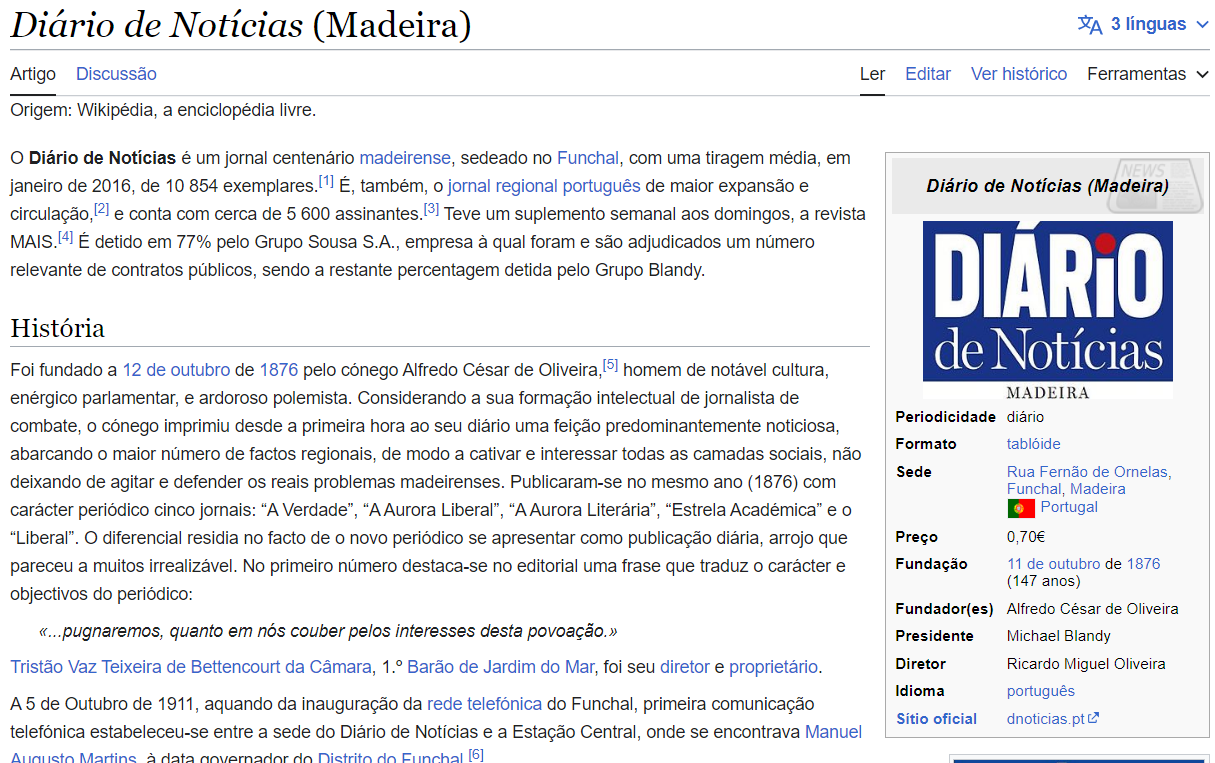Open the Manuel Augusto Martins link
The height and width of the screenshot is (763, 1215).
click(833, 732)
